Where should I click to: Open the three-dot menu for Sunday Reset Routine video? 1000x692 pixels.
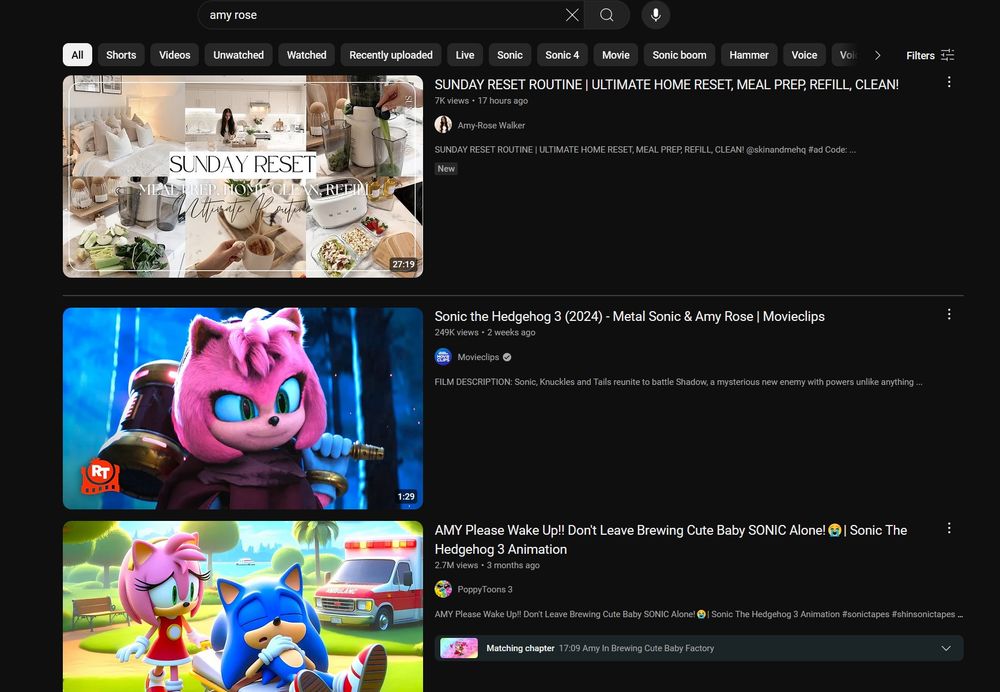pos(949,82)
